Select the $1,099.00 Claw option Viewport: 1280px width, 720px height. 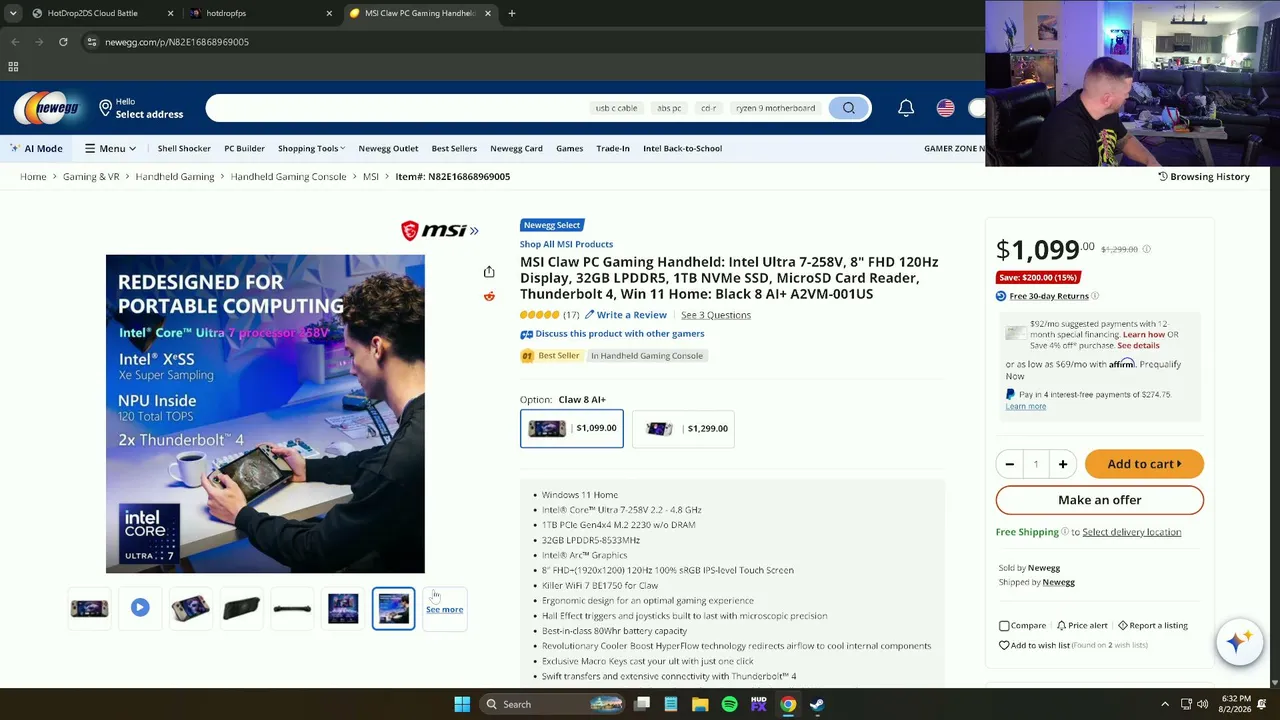pyautogui.click(x=571, y=428)
